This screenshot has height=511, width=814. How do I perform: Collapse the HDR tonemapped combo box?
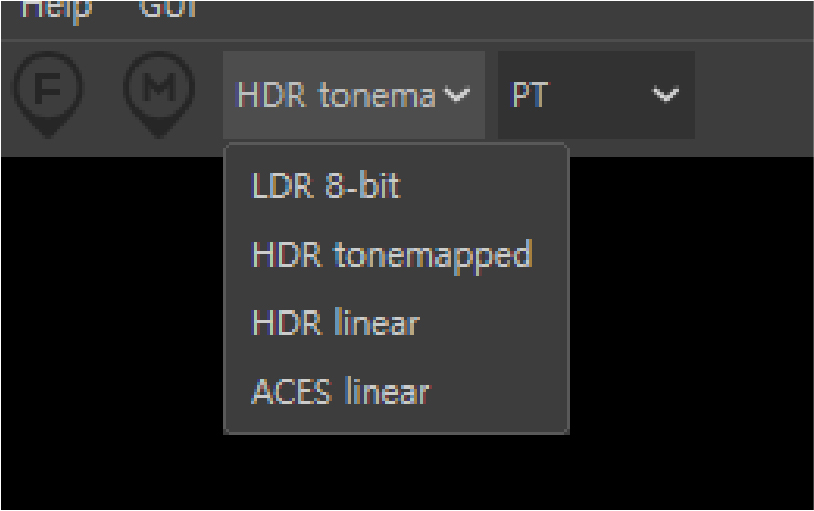click(354, 95)
